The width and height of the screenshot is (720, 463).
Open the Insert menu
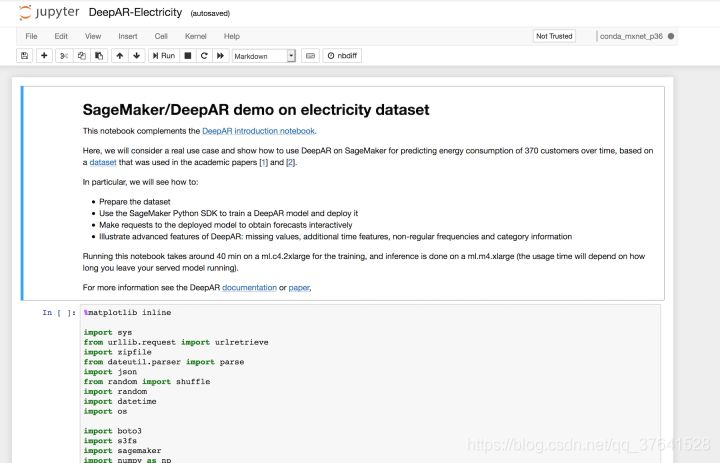[x=128, y=36]
